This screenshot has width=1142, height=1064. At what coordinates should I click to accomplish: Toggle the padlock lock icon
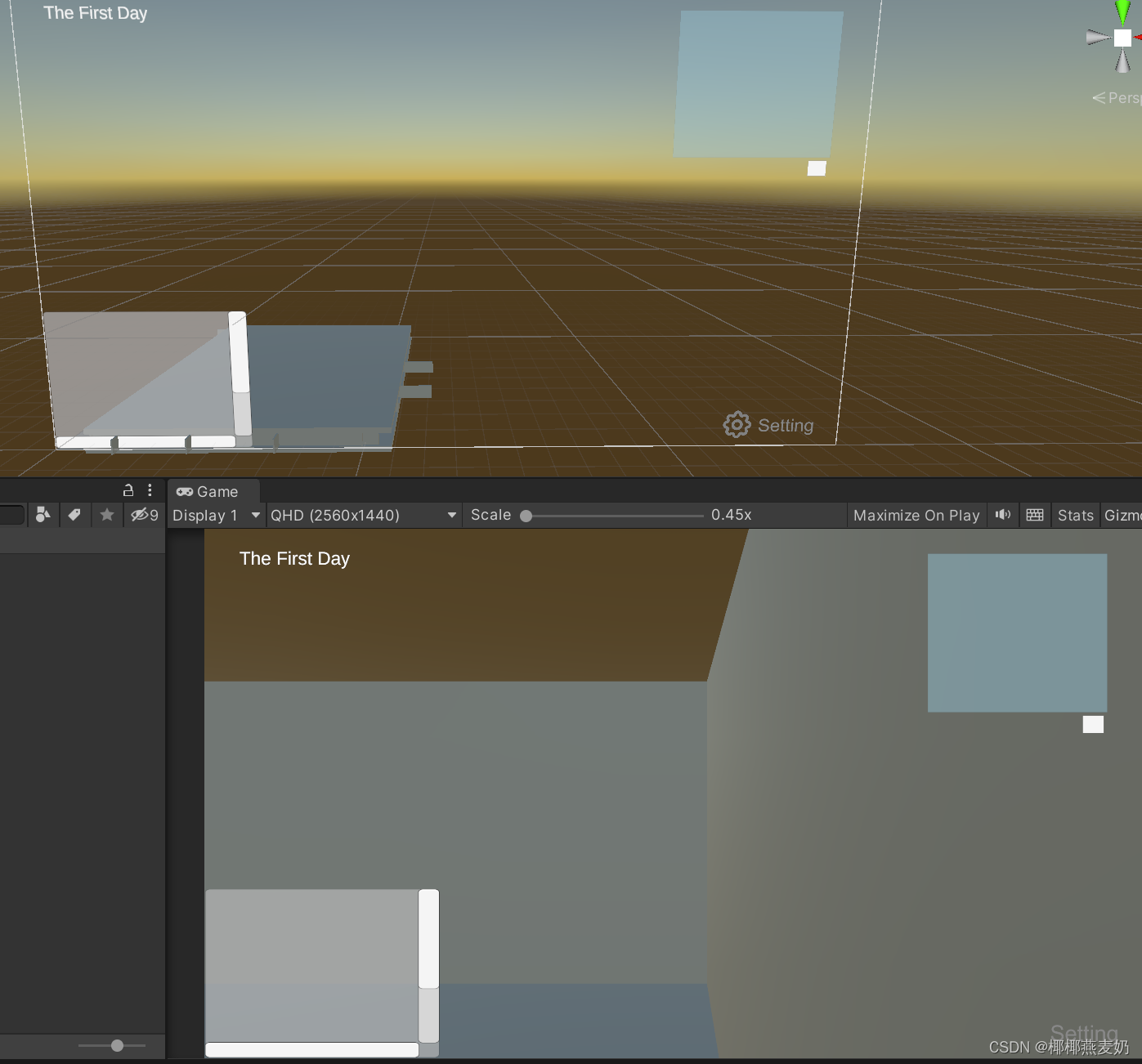click(x=128, y=490)
